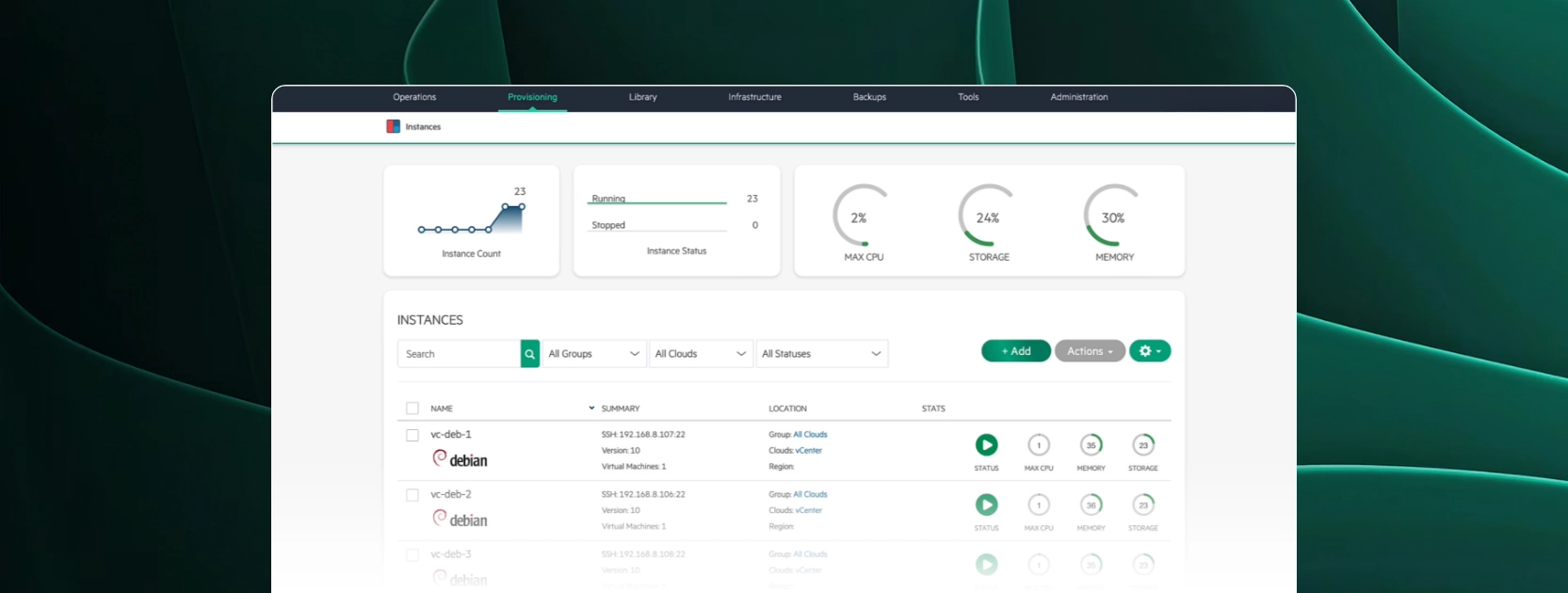
Task: Open the vc-deb-2 instance
Action: click(x=451, y=494)
